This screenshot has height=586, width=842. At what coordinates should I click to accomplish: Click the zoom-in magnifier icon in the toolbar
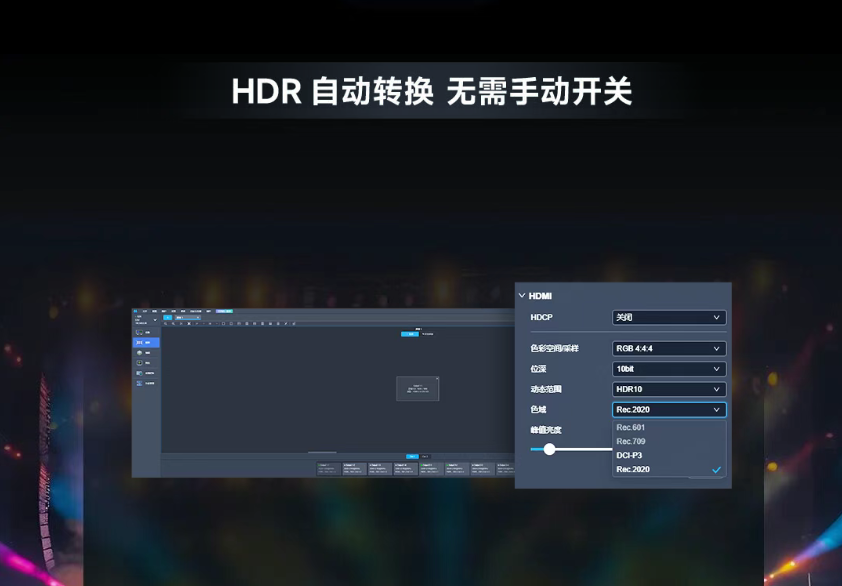[x=166, y=322]
